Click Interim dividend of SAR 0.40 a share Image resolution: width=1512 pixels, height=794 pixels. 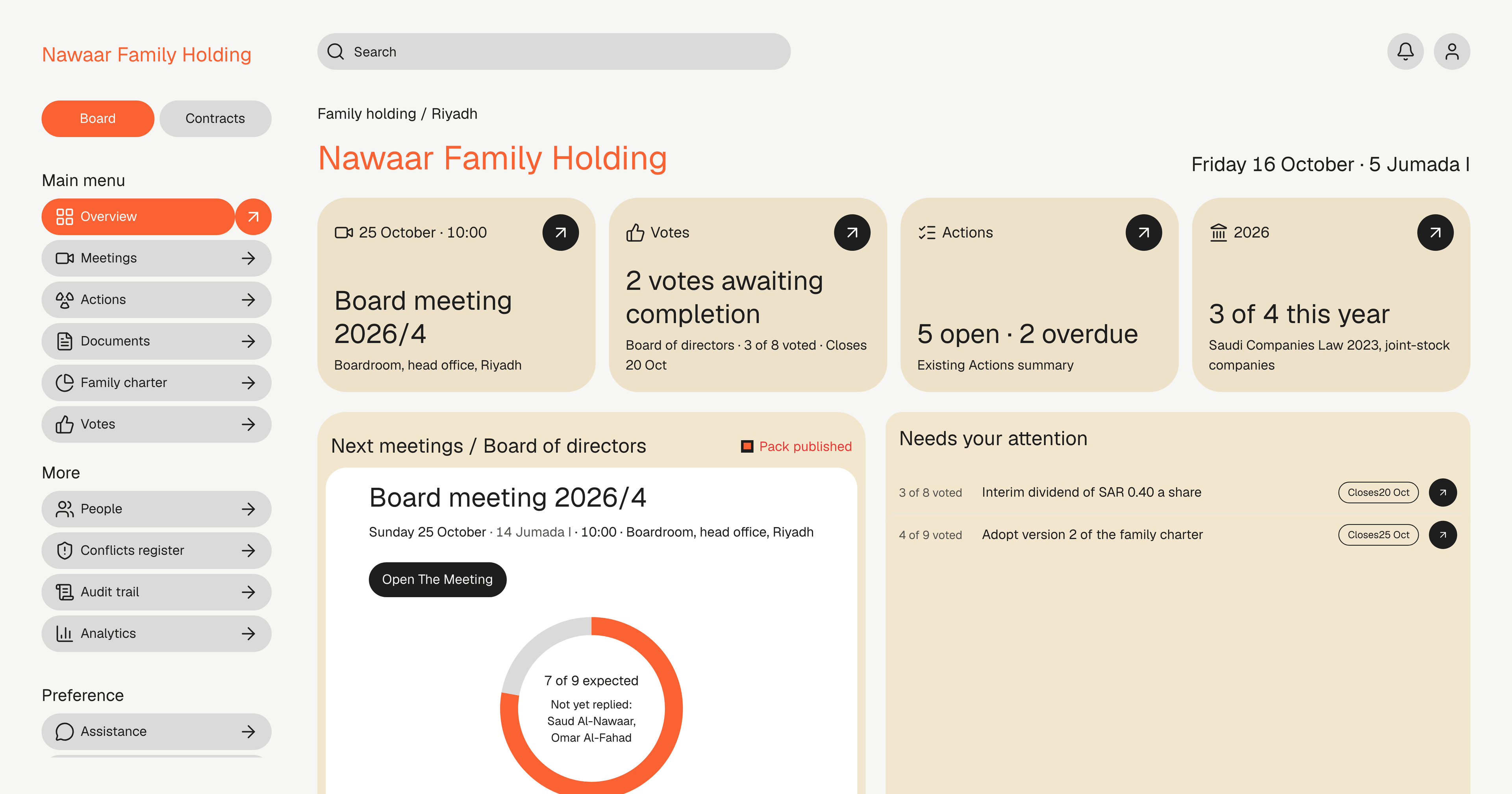click(1091, 492)
